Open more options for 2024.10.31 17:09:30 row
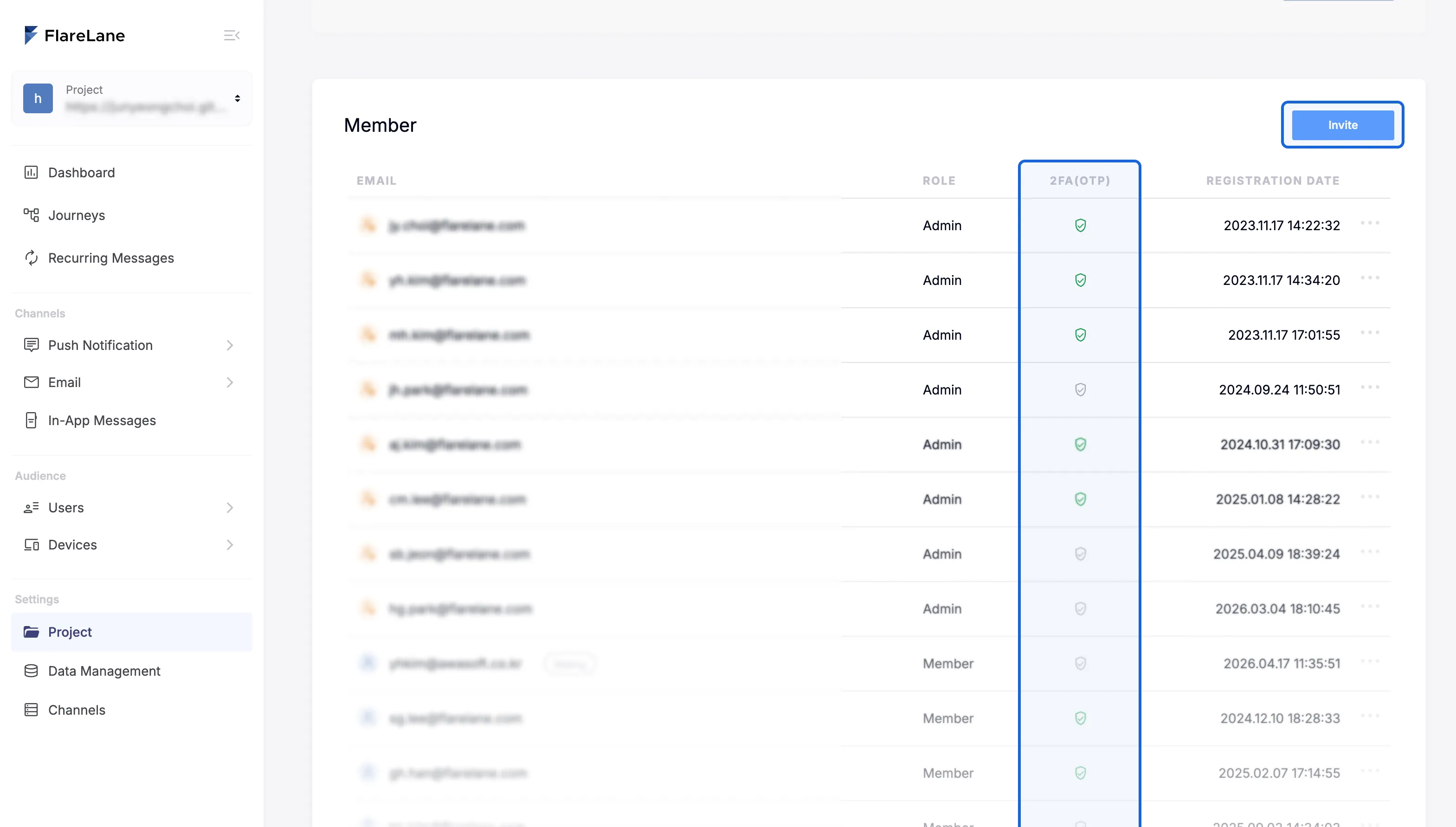The height and width of the screenshot is (827, 1456). (1370, 442)
